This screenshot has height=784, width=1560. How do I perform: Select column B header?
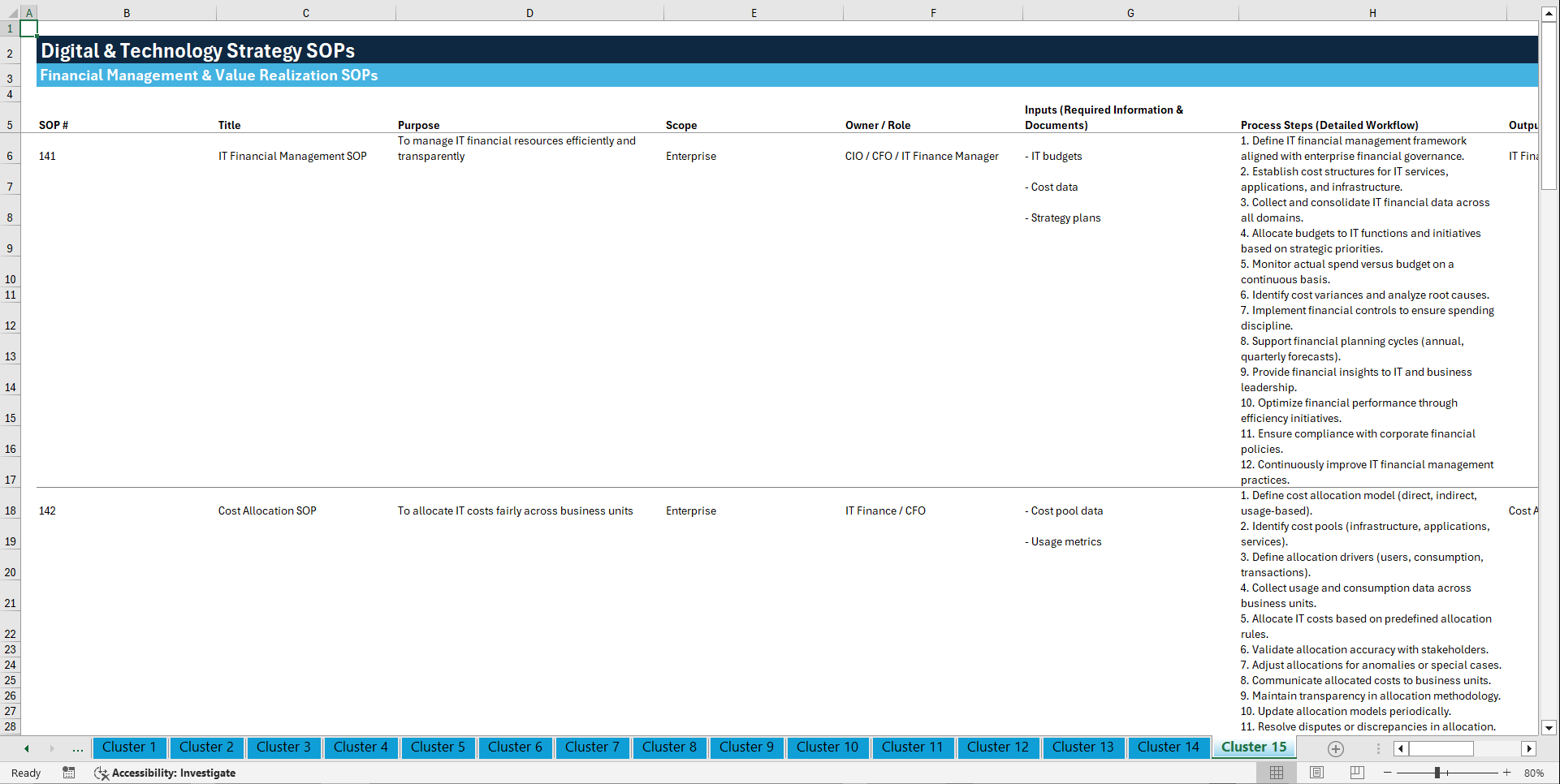click(x=127, y=13)
